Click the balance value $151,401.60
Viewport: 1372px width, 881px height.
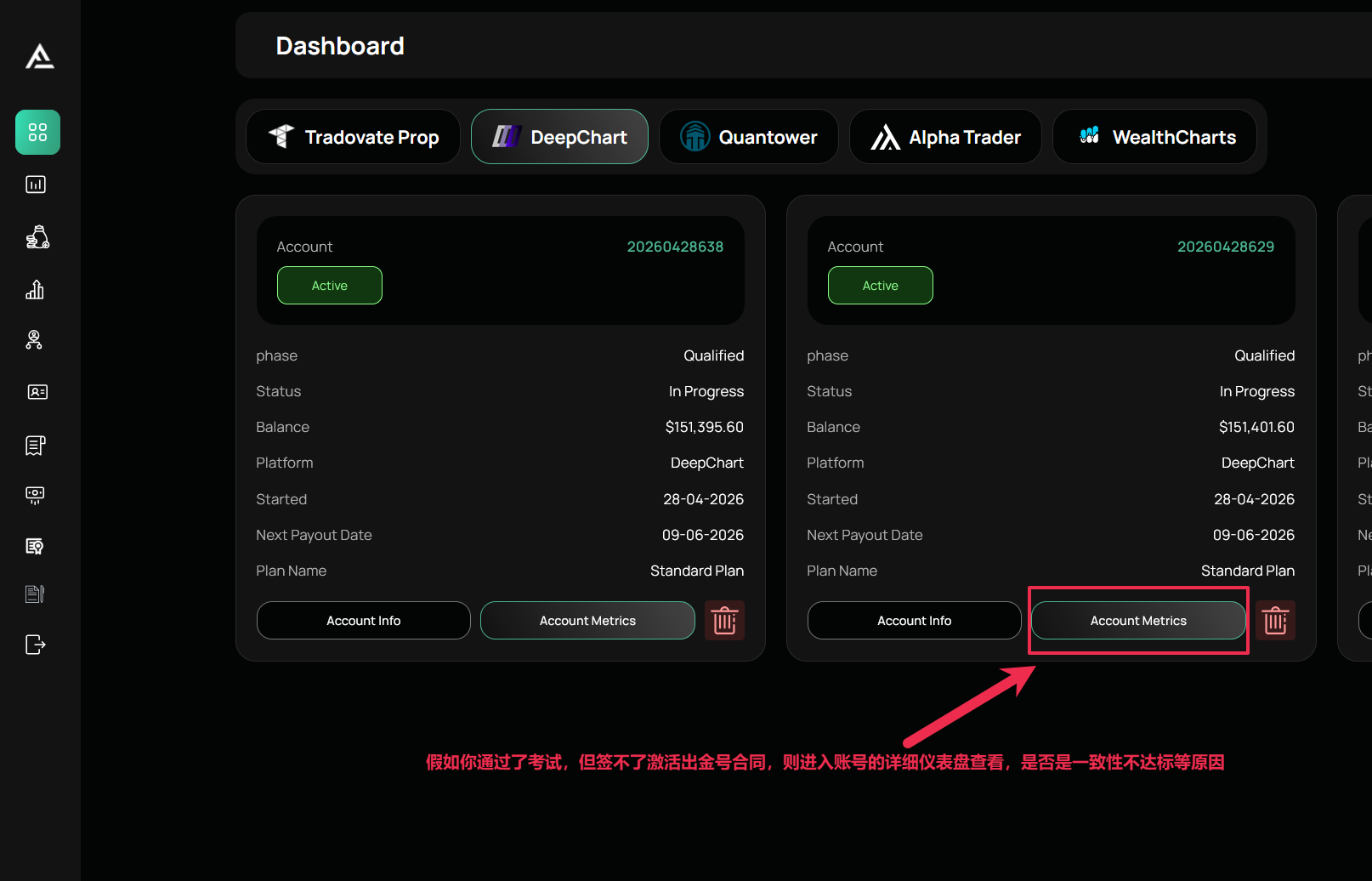[1256, 427]
